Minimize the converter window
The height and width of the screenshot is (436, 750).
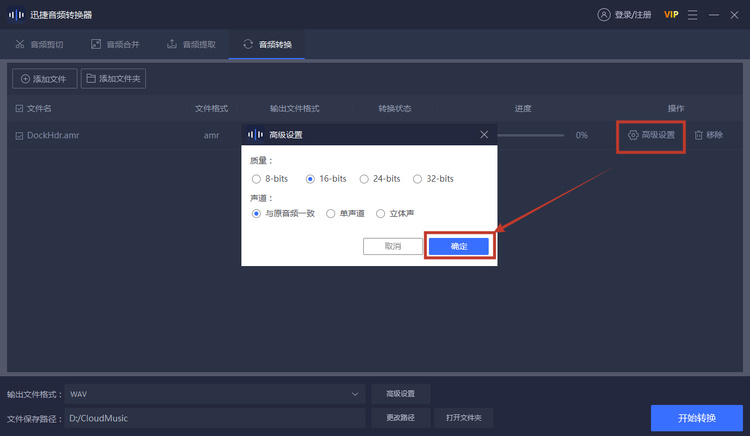pyautogui.click(x=714, y=15)
